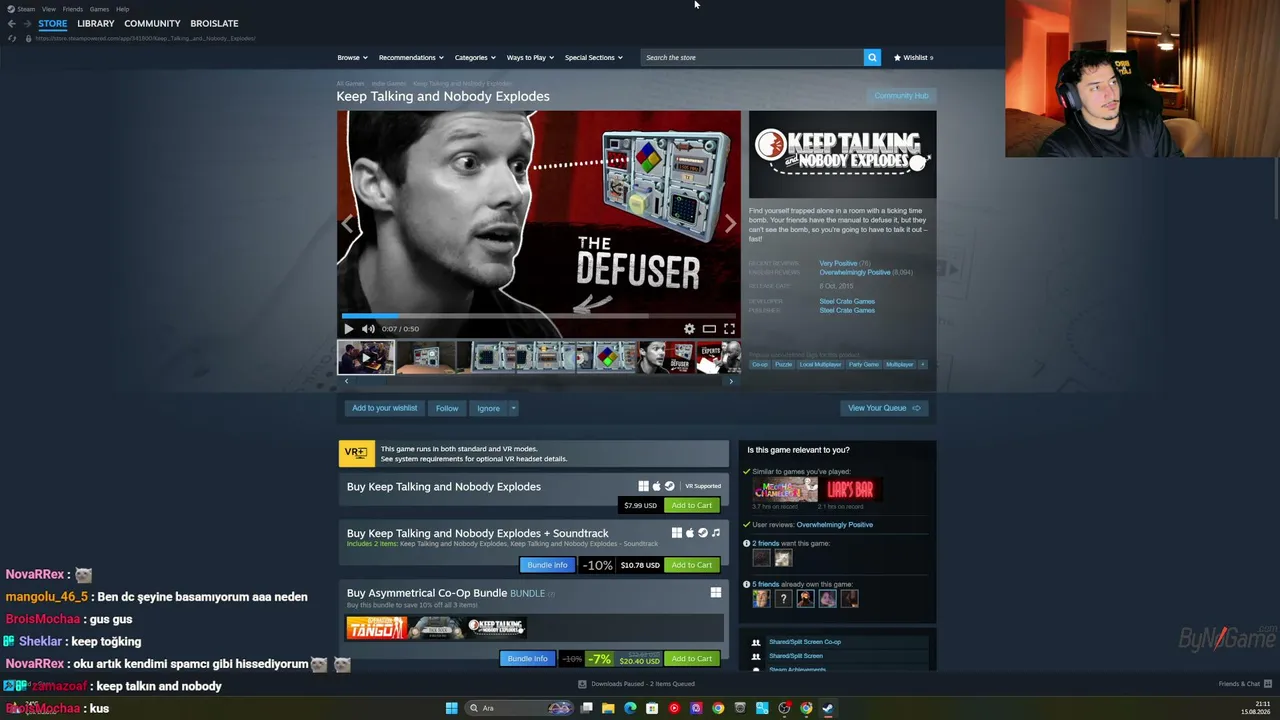
Task: Enter fullscreen on the trailer video
Action: (729, 329)
